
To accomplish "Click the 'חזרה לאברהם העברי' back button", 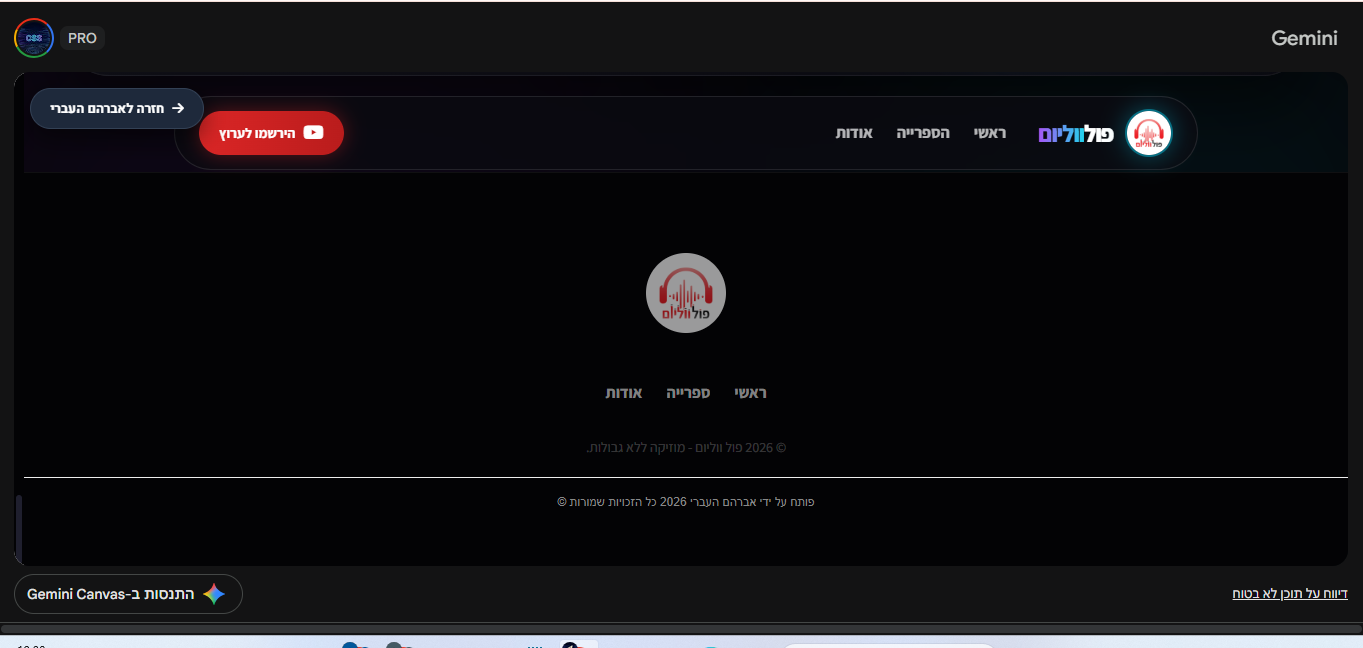I will click(117, 108).
